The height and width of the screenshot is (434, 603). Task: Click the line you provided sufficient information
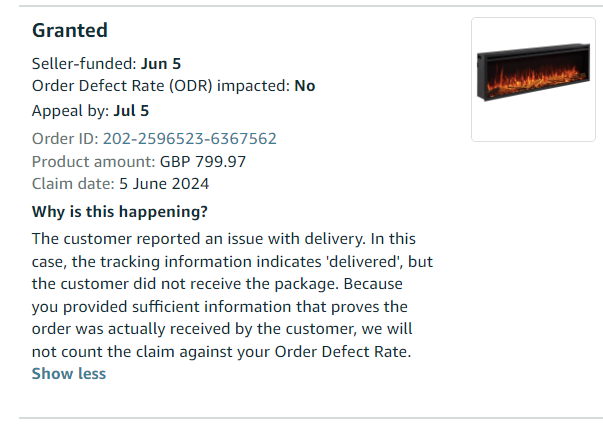coord(220,307)
